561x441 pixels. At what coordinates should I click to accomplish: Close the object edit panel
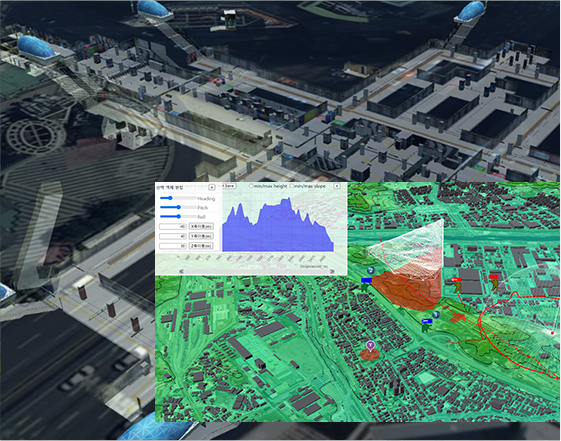tap(211, 187)
